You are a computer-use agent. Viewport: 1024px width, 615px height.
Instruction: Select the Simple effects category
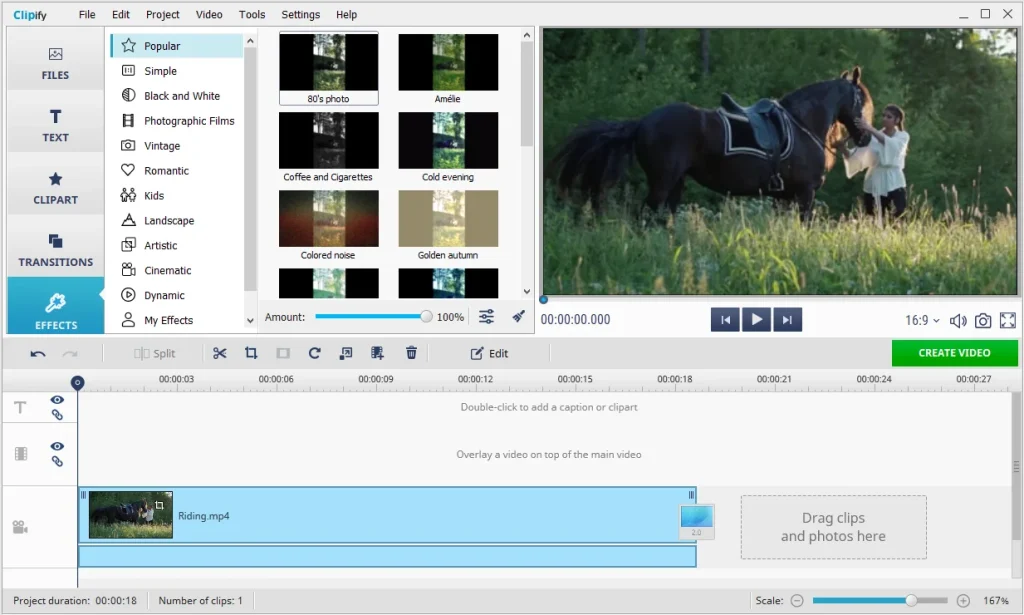point(177,71)
